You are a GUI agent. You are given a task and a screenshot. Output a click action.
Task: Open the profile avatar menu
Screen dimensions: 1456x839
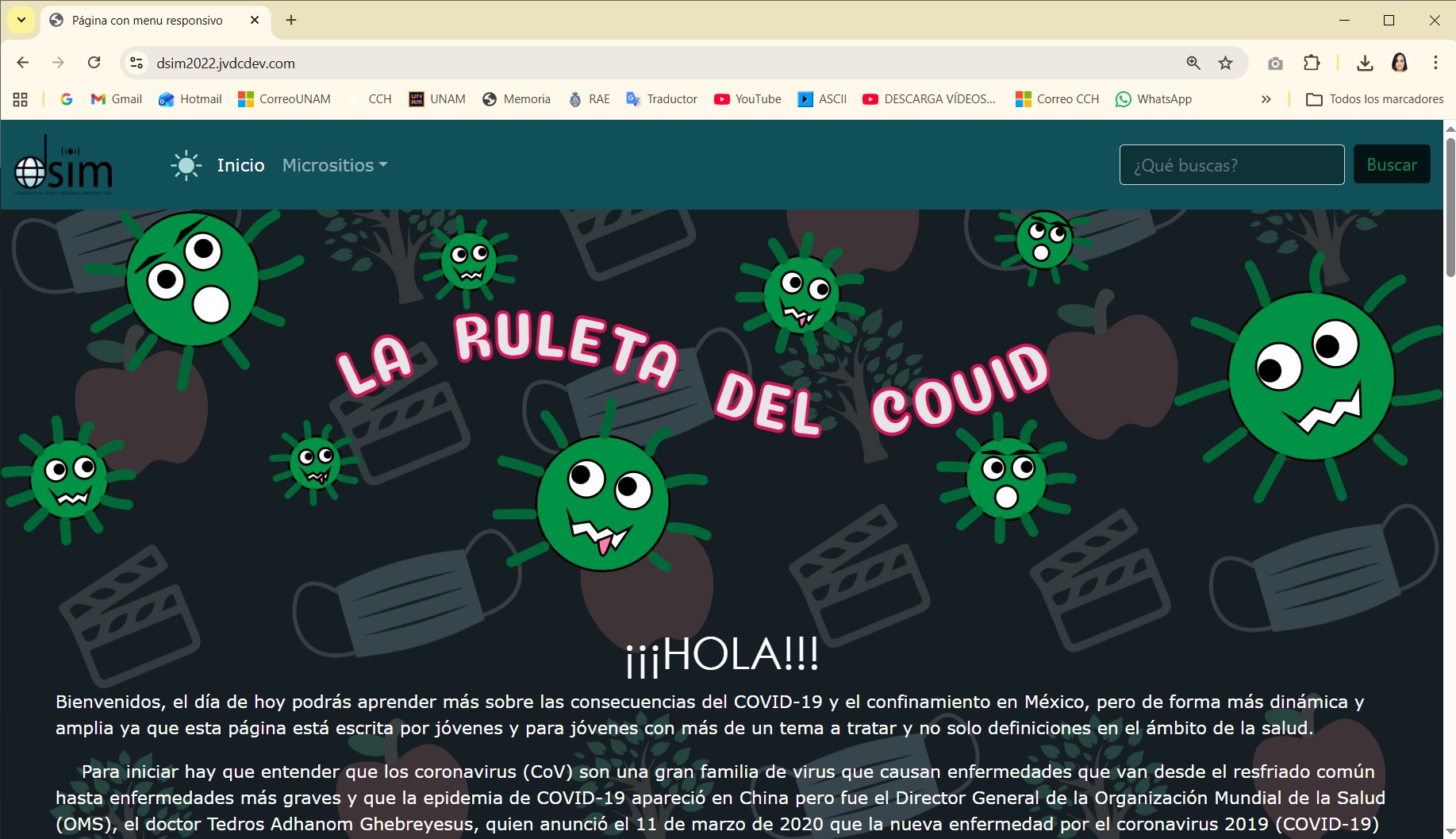(1400, 63)
